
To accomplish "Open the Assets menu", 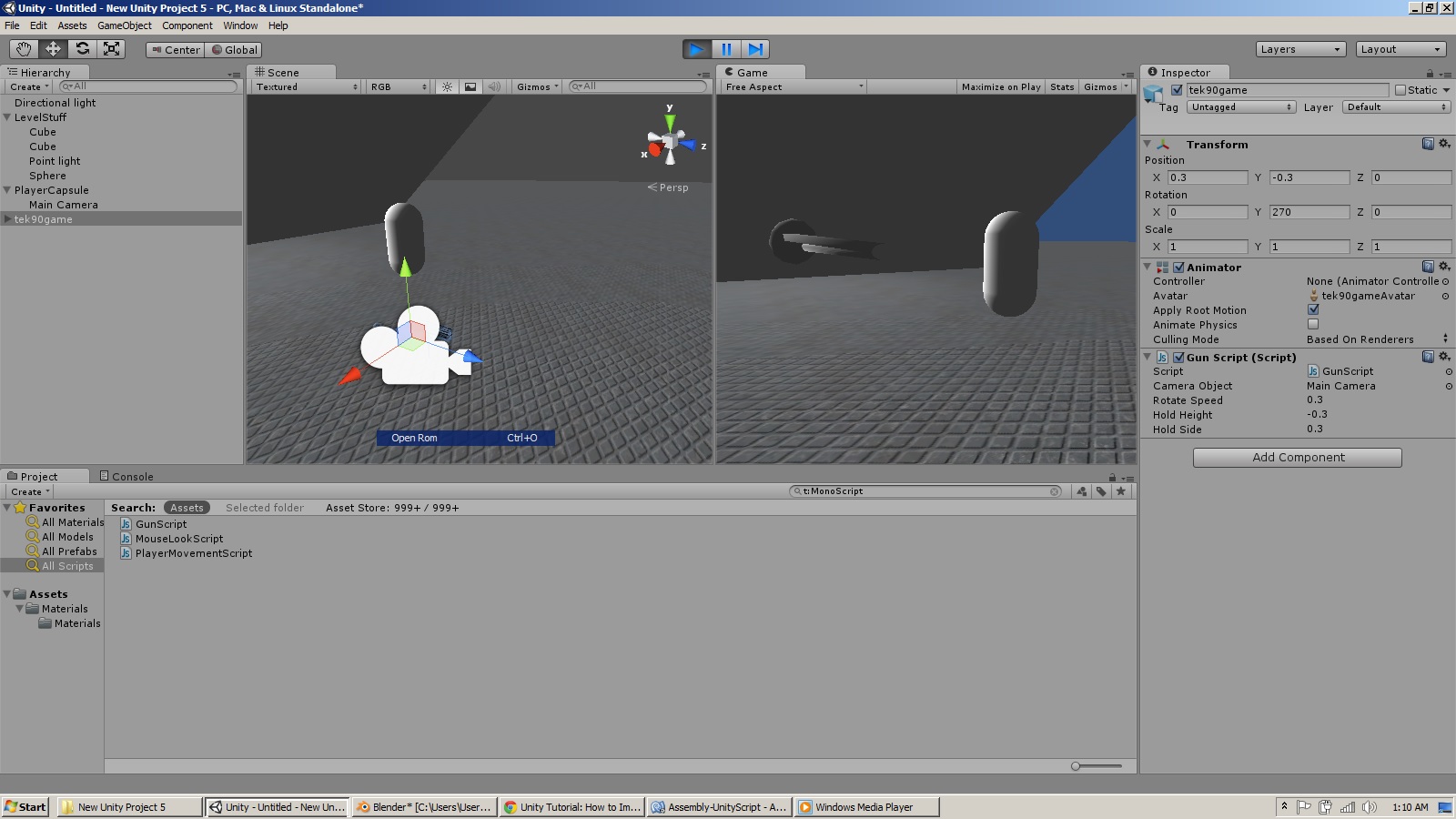I will pos(72,25).
